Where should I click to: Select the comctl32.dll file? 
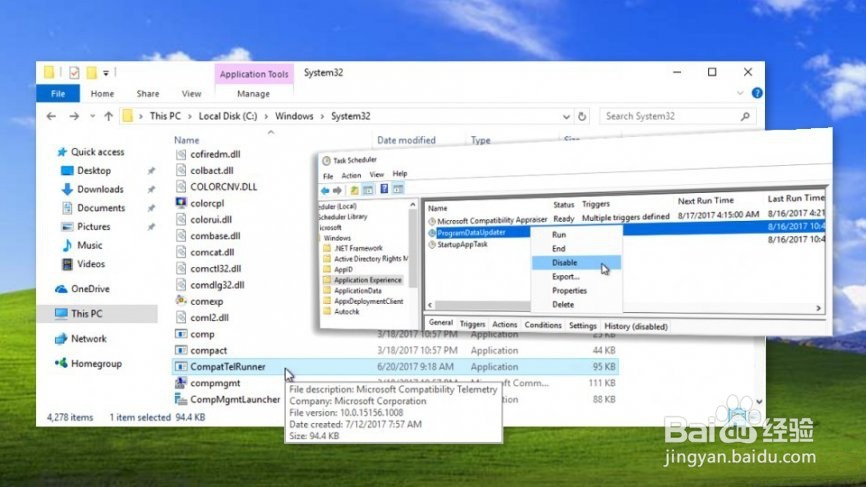215,268
